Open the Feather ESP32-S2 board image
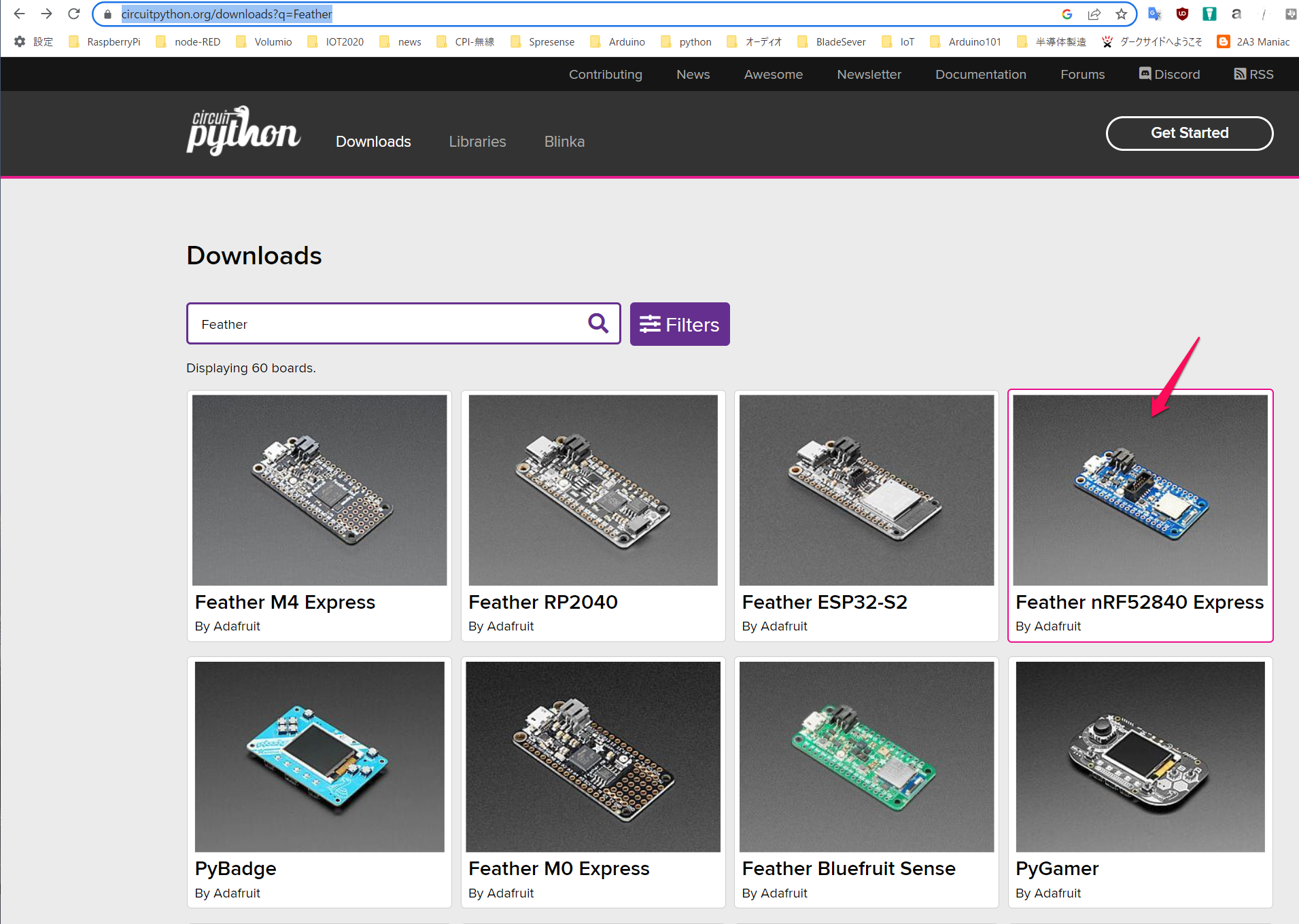1299x924 pixels. tap(867, 490)
